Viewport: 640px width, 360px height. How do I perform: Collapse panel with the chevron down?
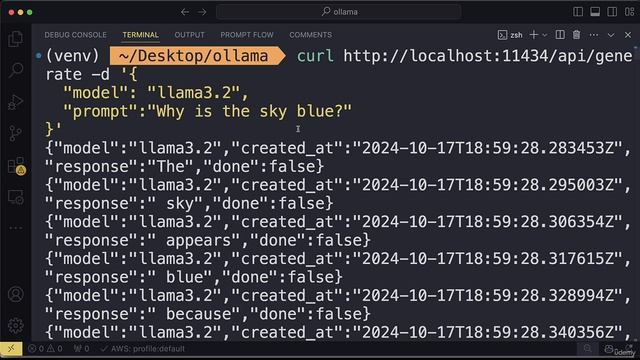tap(611, 35)
